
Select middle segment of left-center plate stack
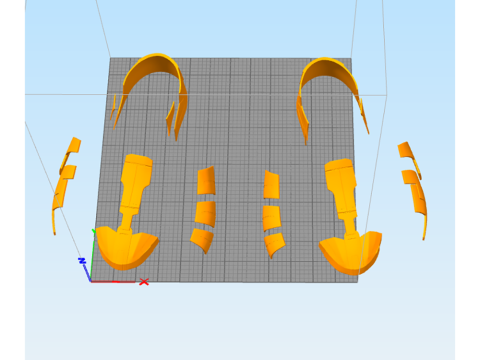(205, 214)
